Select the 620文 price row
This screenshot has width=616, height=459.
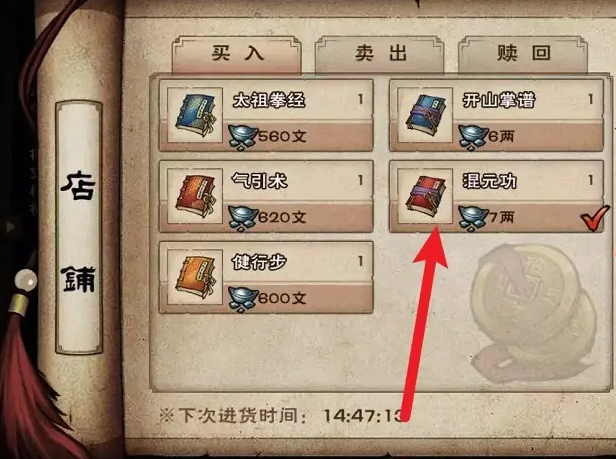click(x=266, y=217)
